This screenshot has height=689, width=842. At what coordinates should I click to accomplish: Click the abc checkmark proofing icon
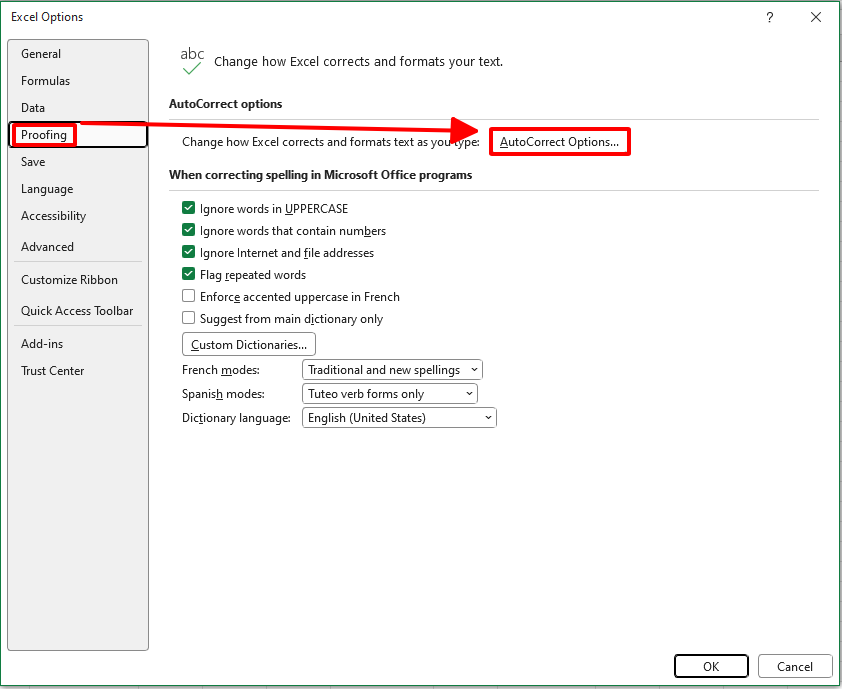pos(192,61)
